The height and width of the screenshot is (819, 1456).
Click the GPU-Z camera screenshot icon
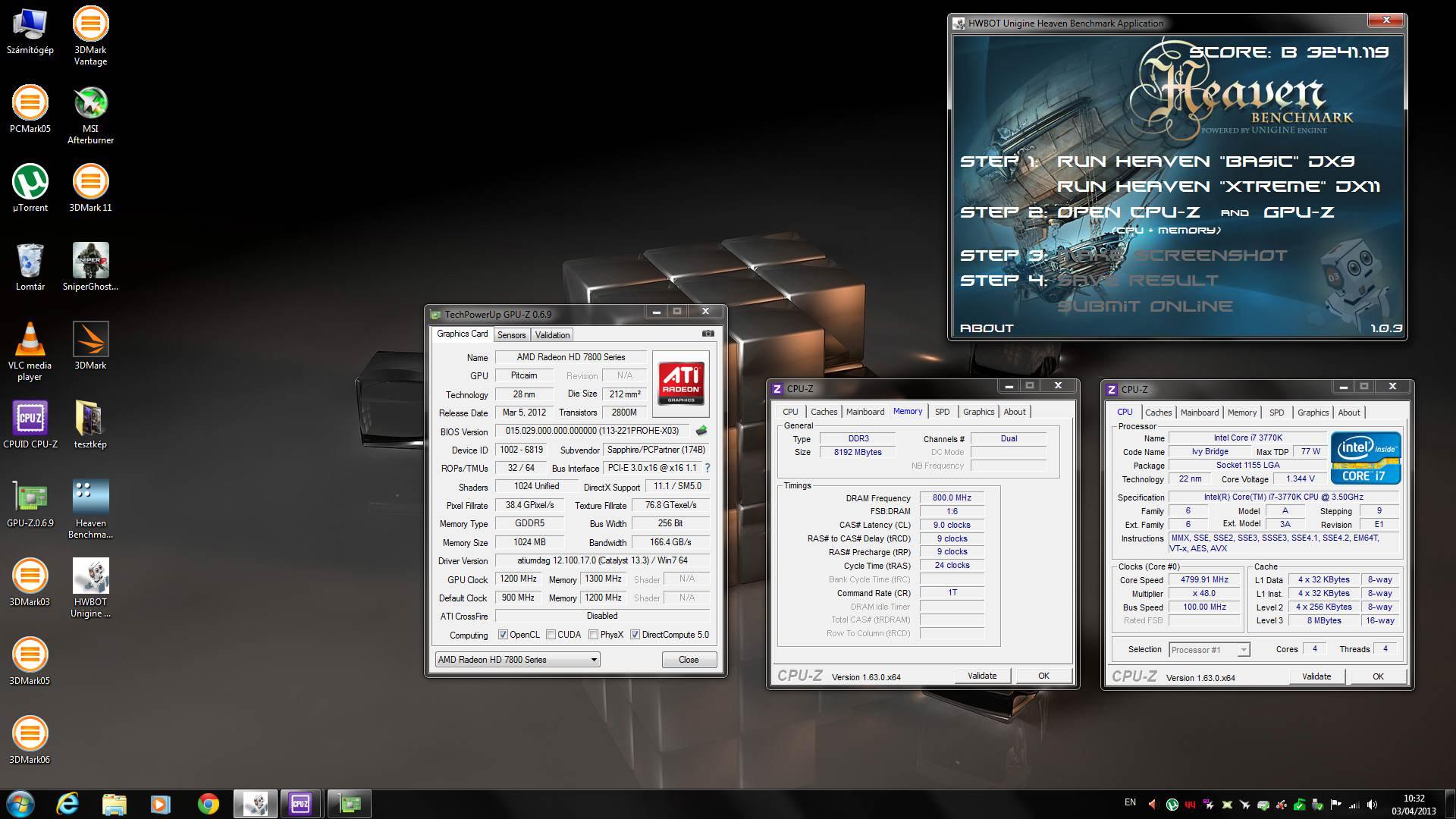coord(708,334)
